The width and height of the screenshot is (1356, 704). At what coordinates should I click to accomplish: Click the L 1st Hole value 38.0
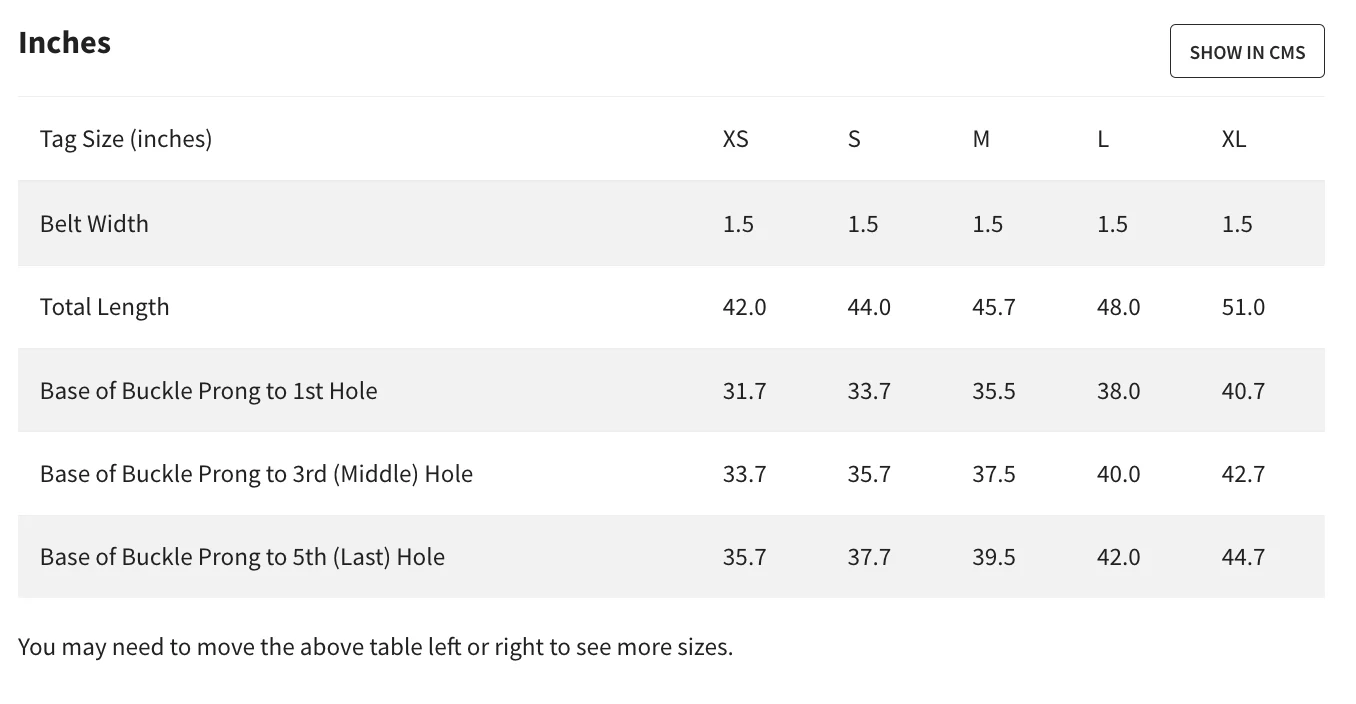[1118, 391]
